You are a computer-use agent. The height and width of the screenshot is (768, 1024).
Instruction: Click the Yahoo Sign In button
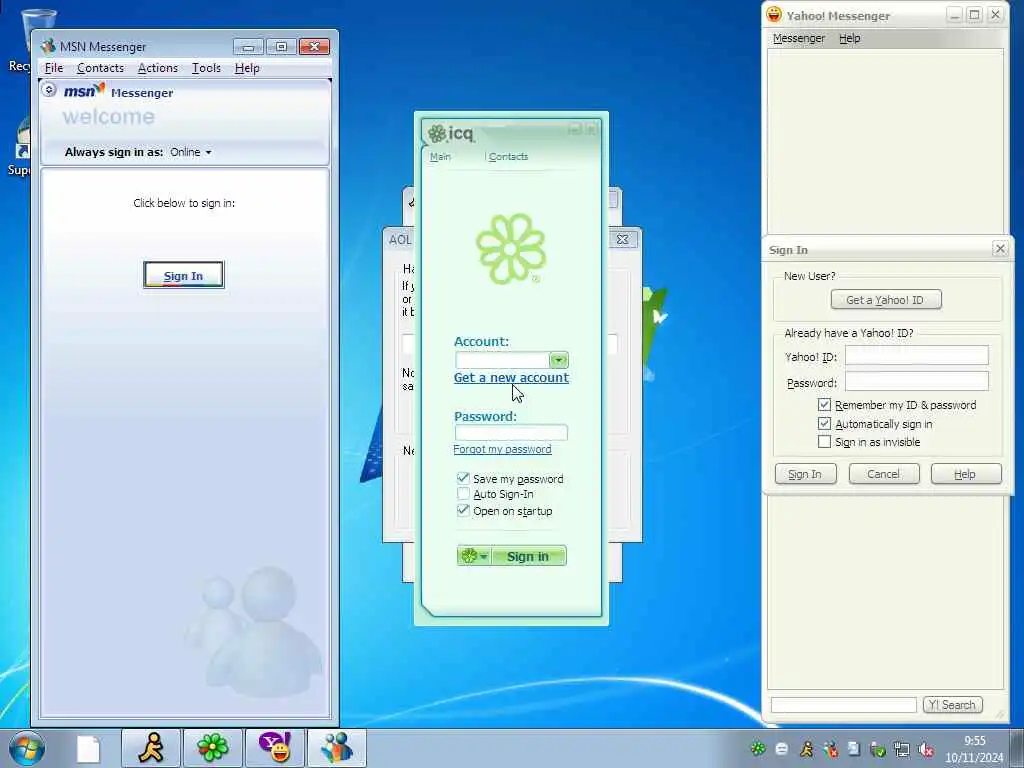[x=805, y=474]
